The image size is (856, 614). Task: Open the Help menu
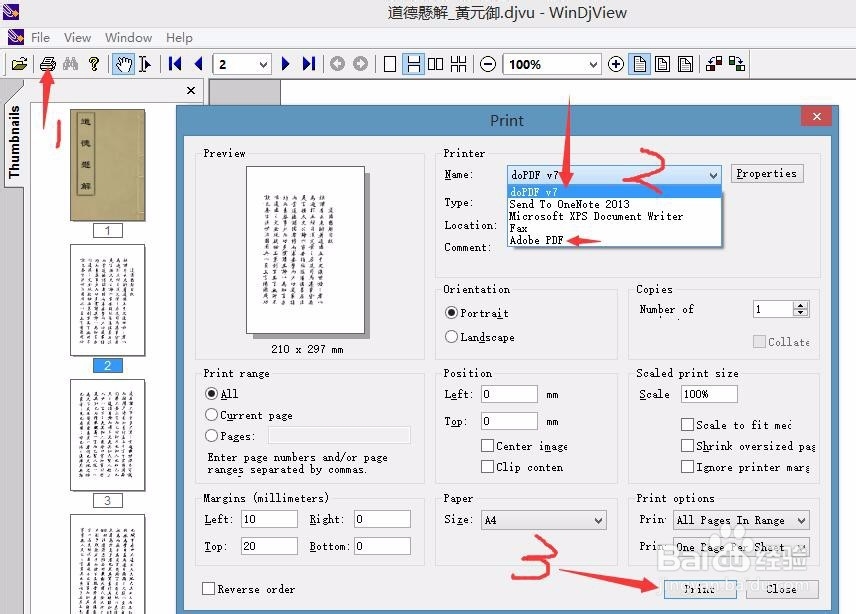[x=179, y=38]
